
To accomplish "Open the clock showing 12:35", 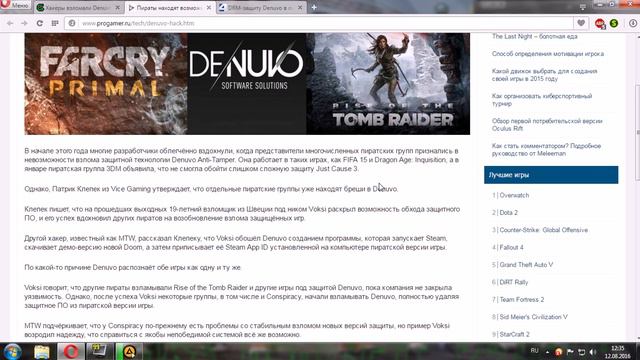I will [618, 352].
